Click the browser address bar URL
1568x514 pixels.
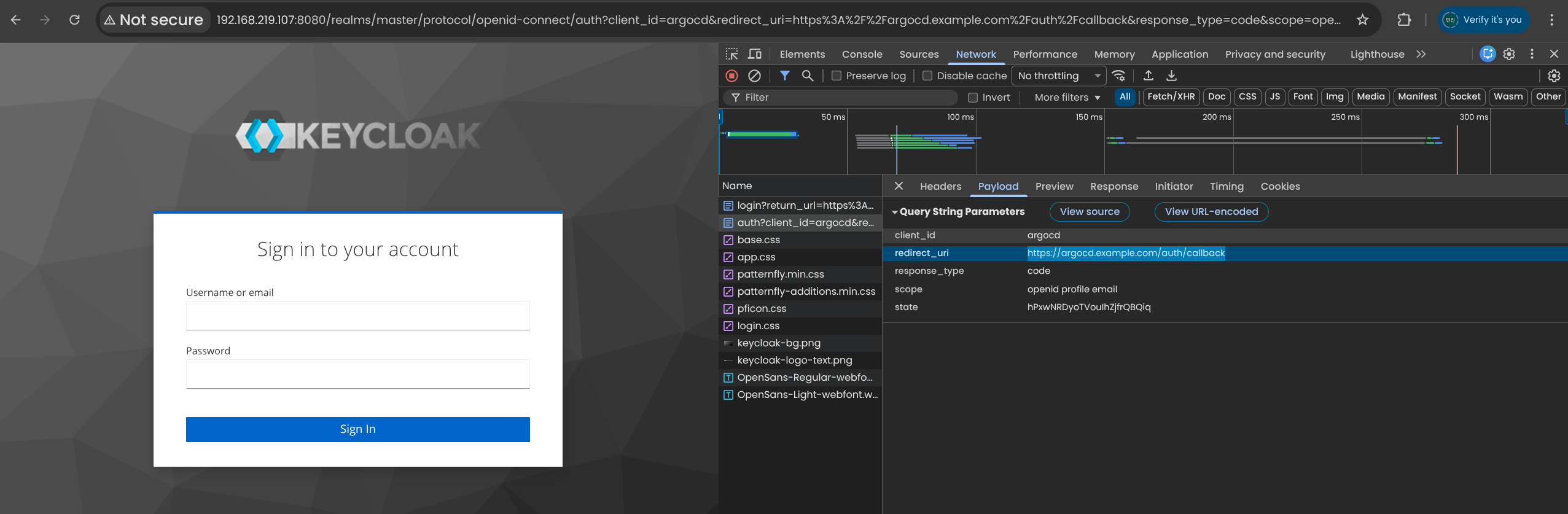click(x=778, y=20)
